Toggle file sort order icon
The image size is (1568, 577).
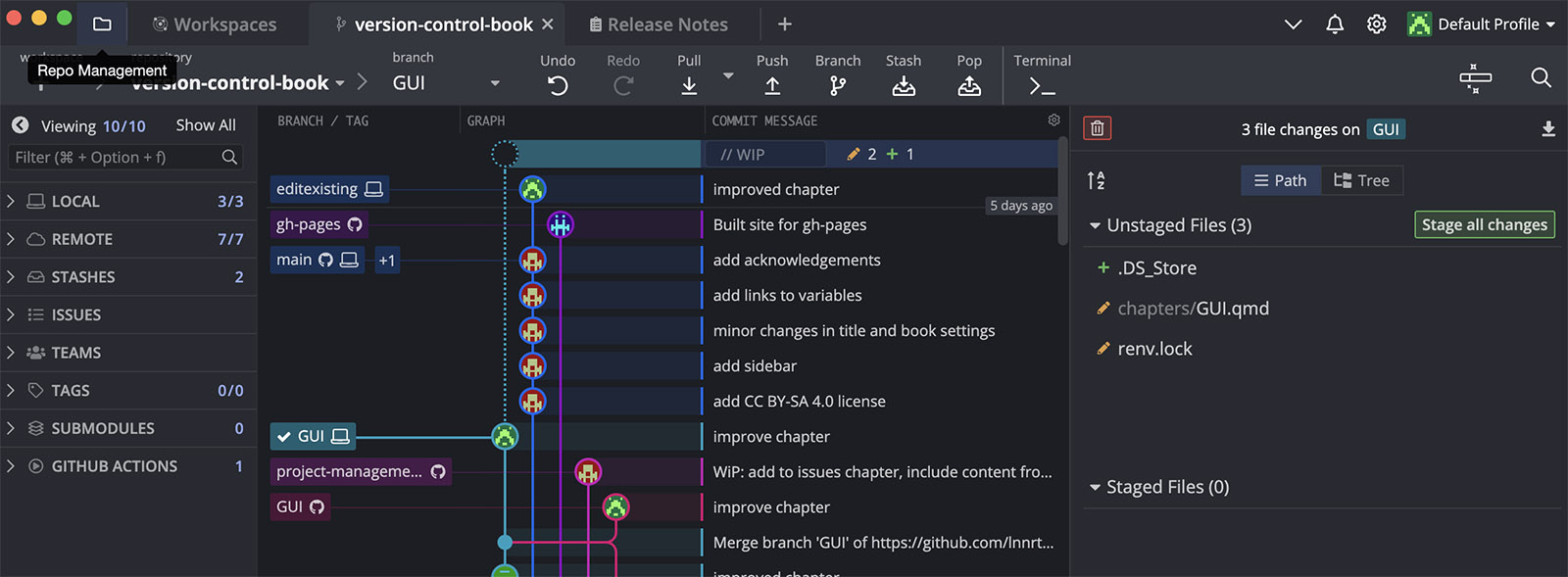point(1096,180)
